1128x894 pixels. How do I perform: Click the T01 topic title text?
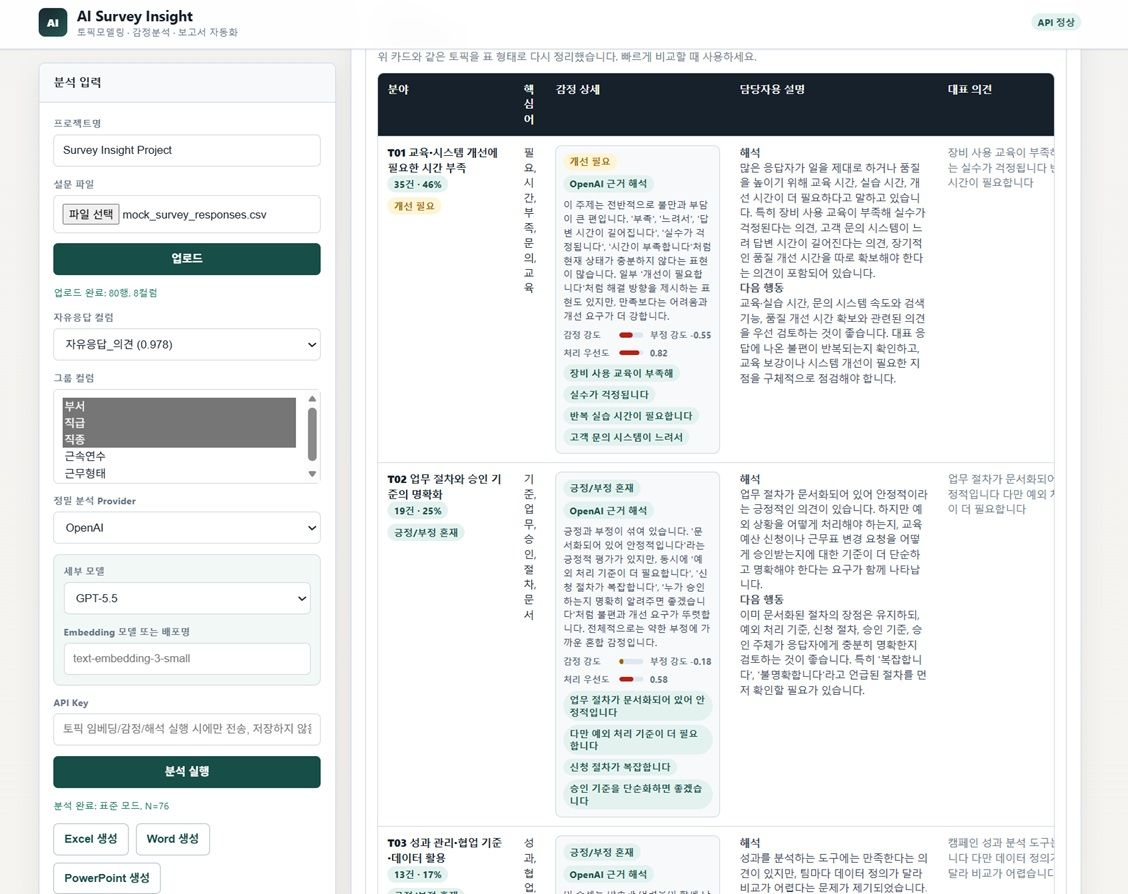click(442, 160)
